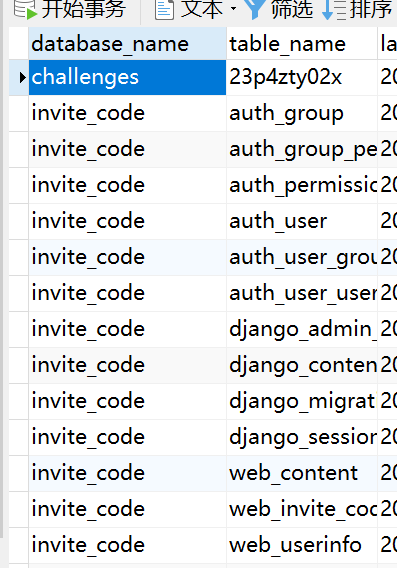Select the django_conten table name cell

[x=302, y=366]
